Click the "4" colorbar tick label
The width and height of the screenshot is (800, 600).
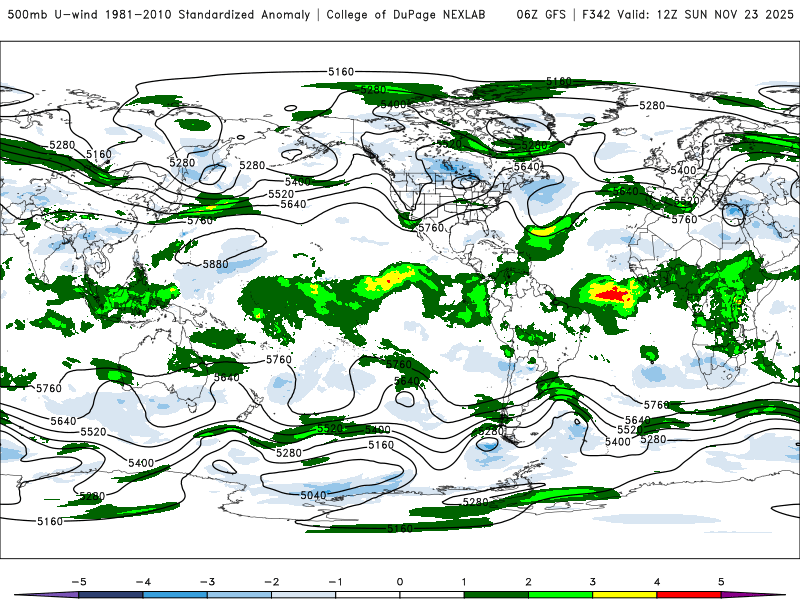[657, 582]
